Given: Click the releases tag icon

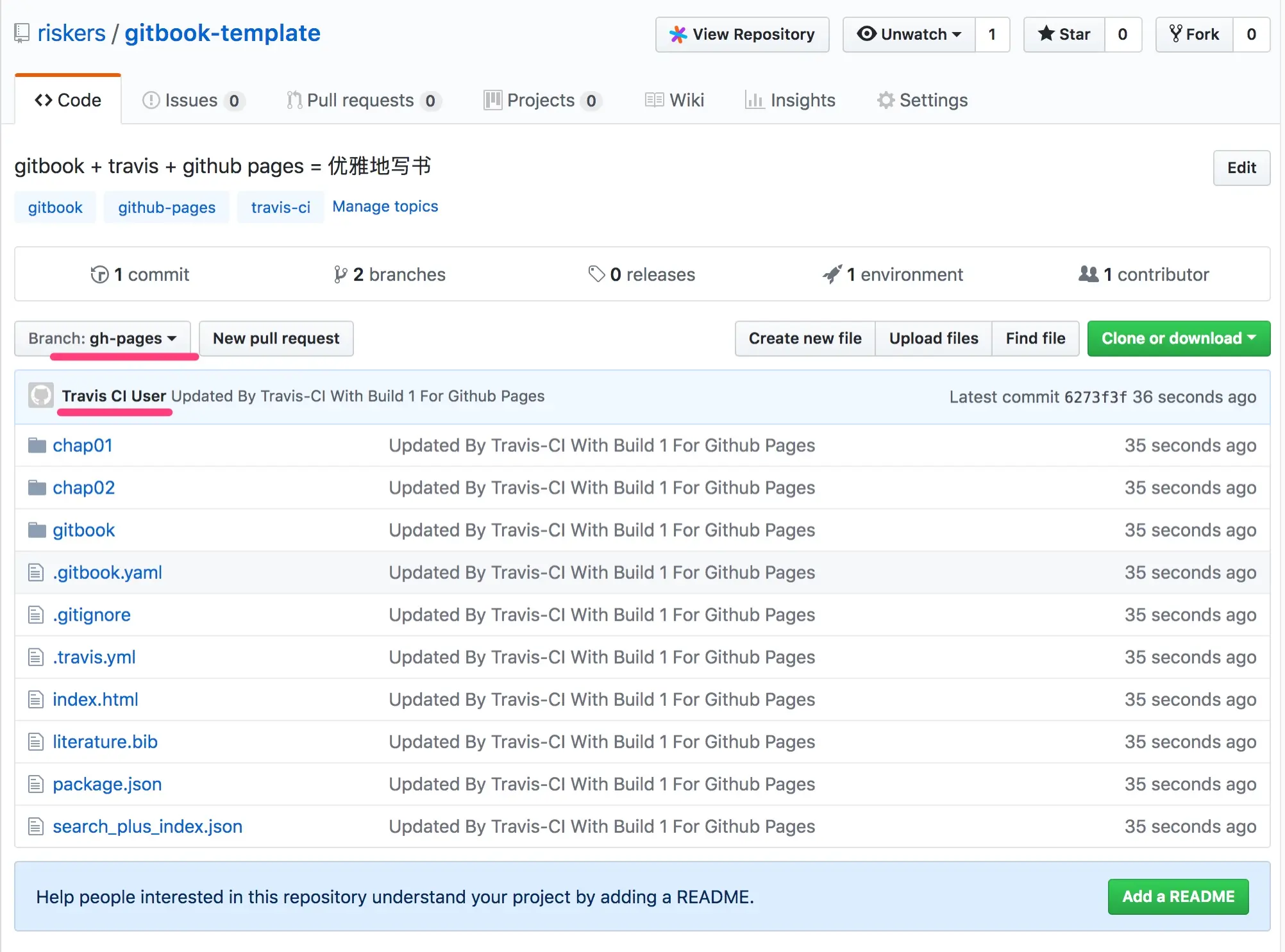Looking at the screenshot, I should 596,274.
